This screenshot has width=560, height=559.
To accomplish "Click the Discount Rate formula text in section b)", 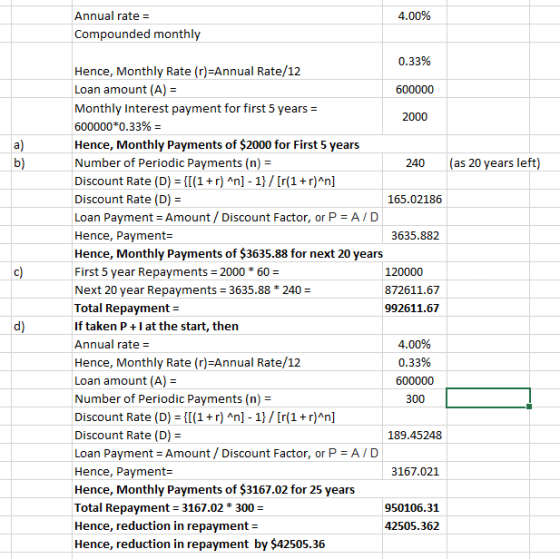I will (x=205, y=181).
